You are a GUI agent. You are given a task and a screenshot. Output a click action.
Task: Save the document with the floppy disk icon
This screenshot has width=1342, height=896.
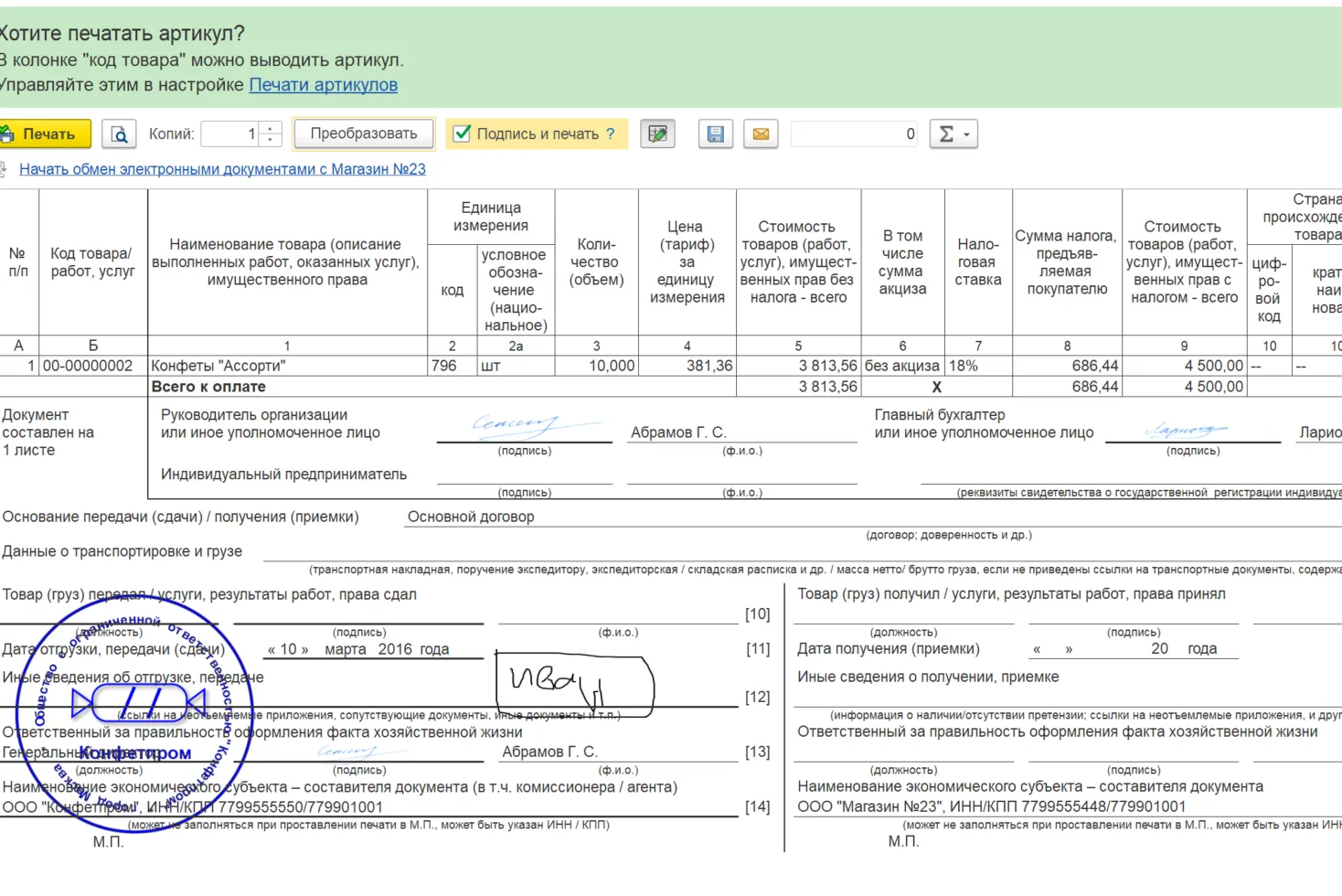coord(716,134)
